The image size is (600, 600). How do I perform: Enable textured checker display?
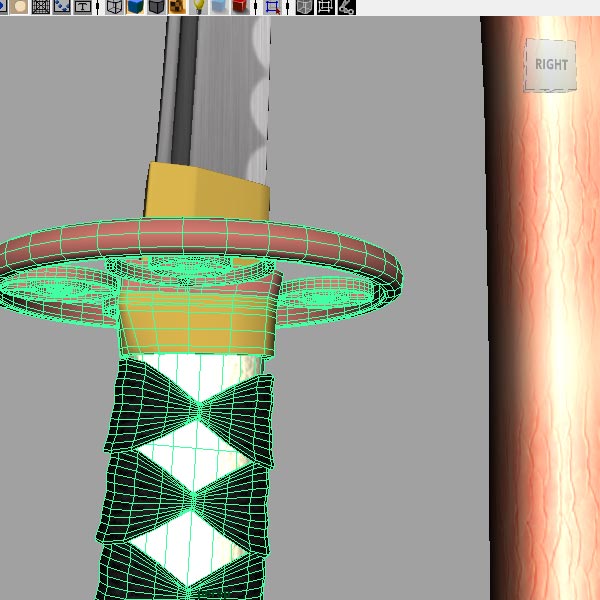(177, 7)
